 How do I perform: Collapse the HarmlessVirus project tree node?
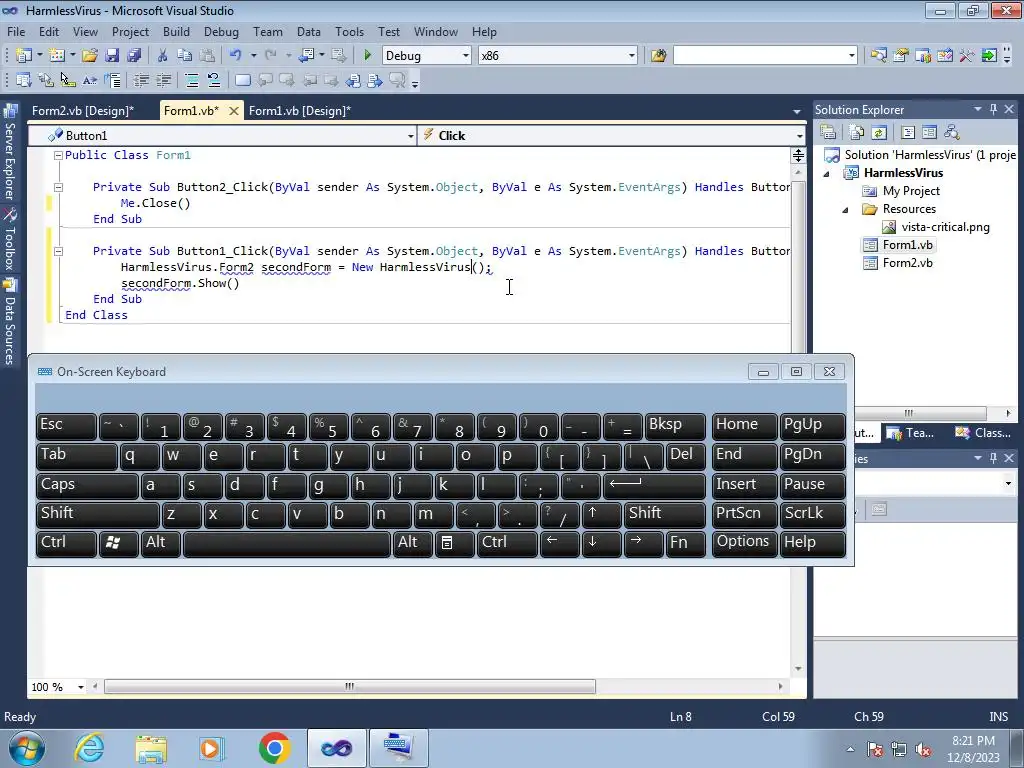(x=827, y=174)
